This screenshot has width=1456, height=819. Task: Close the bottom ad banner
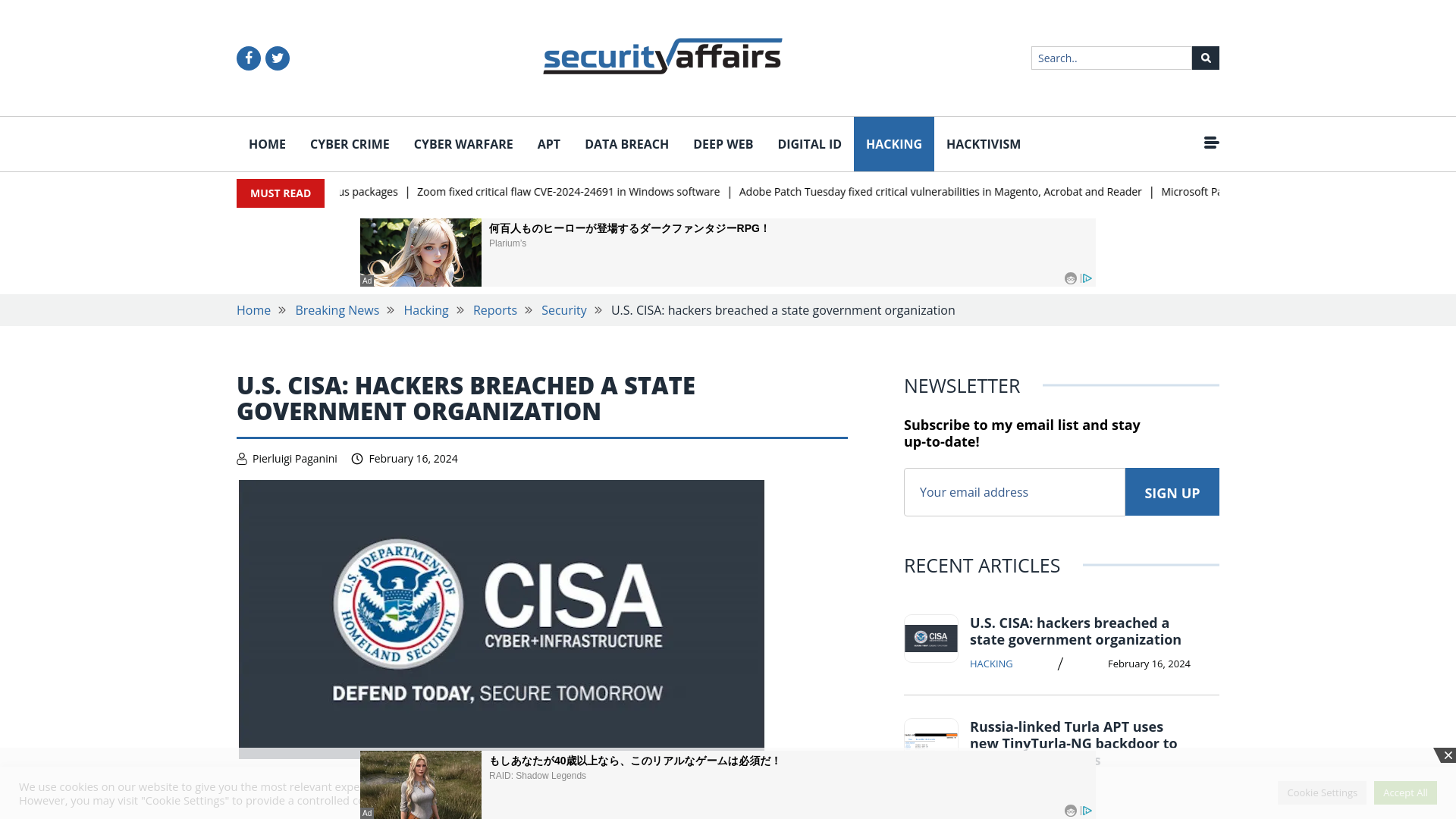tap(1447, 755)
